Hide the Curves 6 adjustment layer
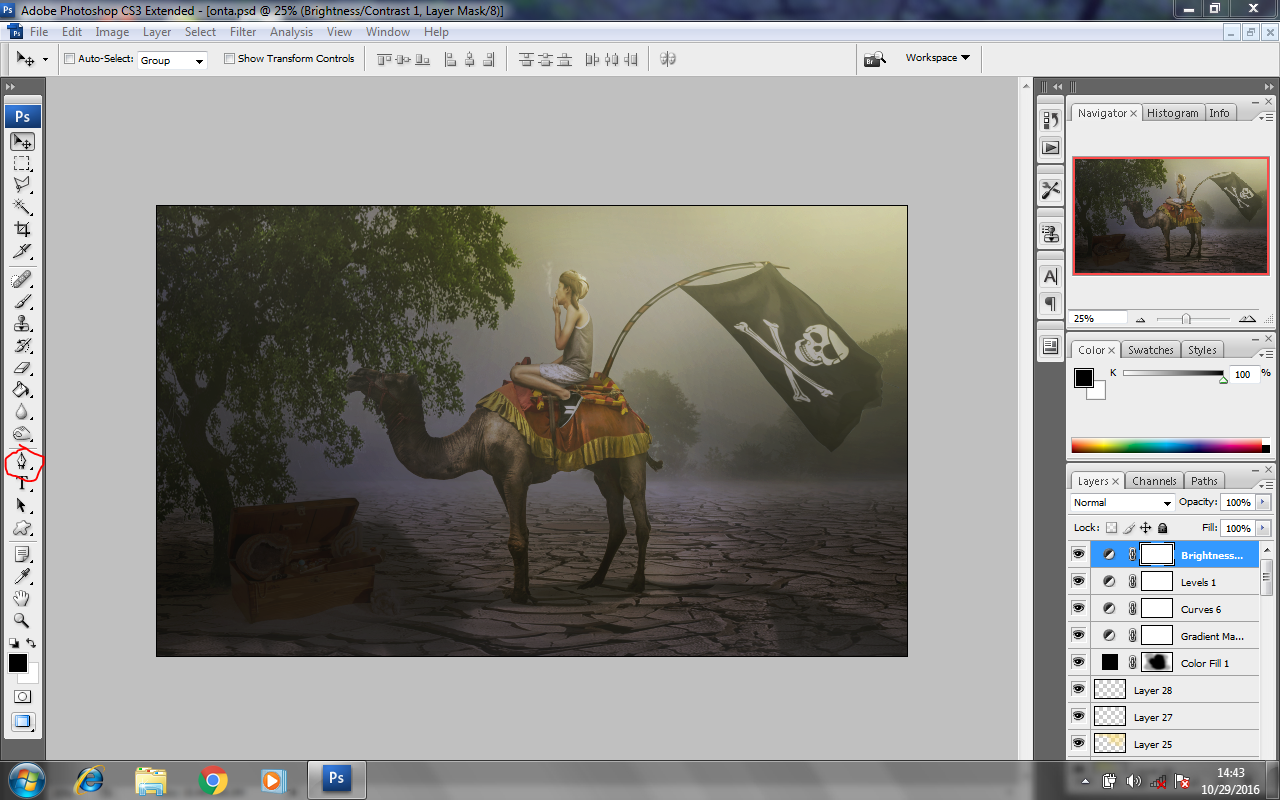Viewport: 1280px width, 800px height. tap(1078, 608)
